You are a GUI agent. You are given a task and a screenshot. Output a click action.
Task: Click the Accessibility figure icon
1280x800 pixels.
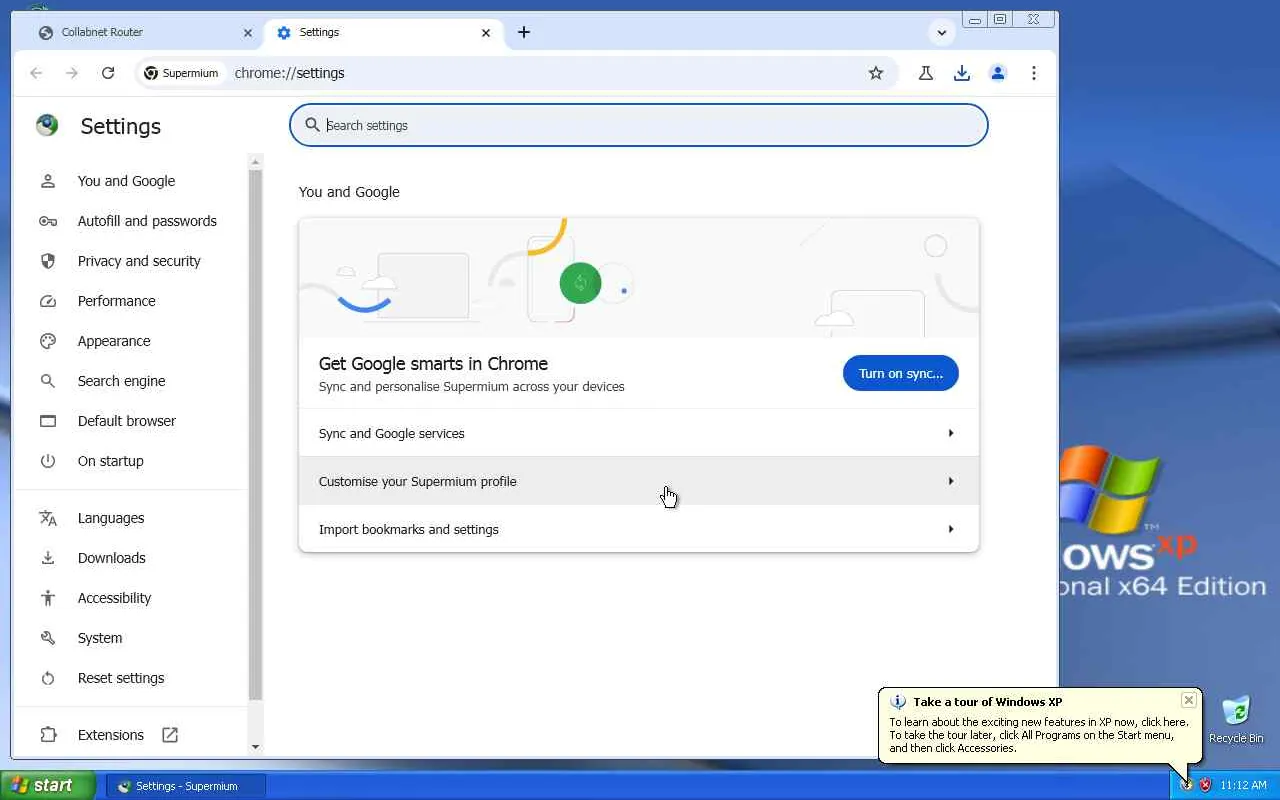(x=48, y=598)
